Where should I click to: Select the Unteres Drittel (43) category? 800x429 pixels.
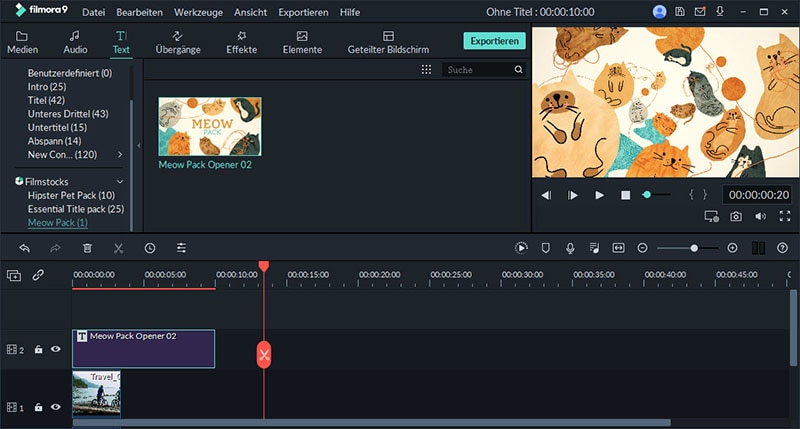[68, 114]
